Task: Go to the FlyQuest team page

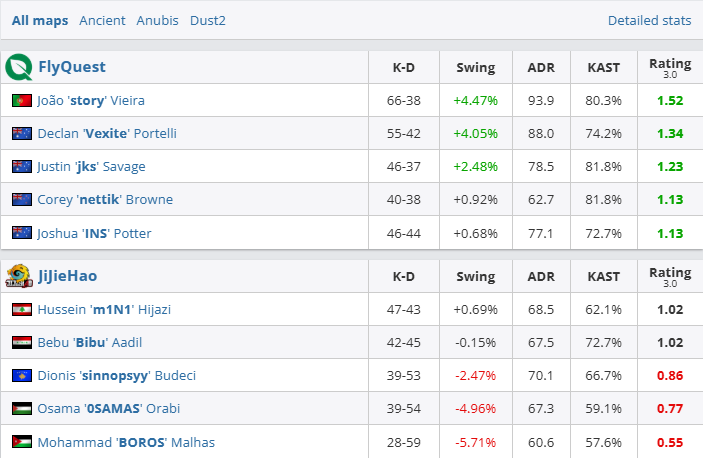Action: (x=71, y=67)
